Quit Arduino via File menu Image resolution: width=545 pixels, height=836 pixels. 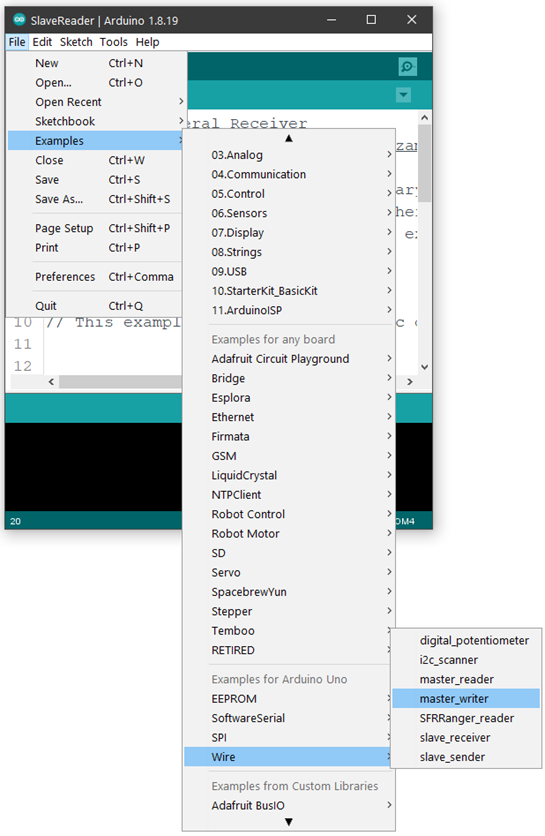96,306
